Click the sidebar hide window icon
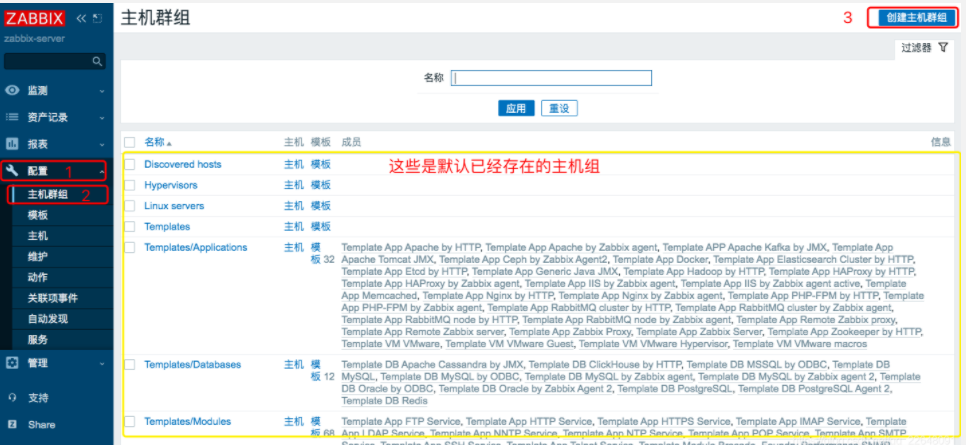Viewport: 966px width, 445px height. pos(97,19)
